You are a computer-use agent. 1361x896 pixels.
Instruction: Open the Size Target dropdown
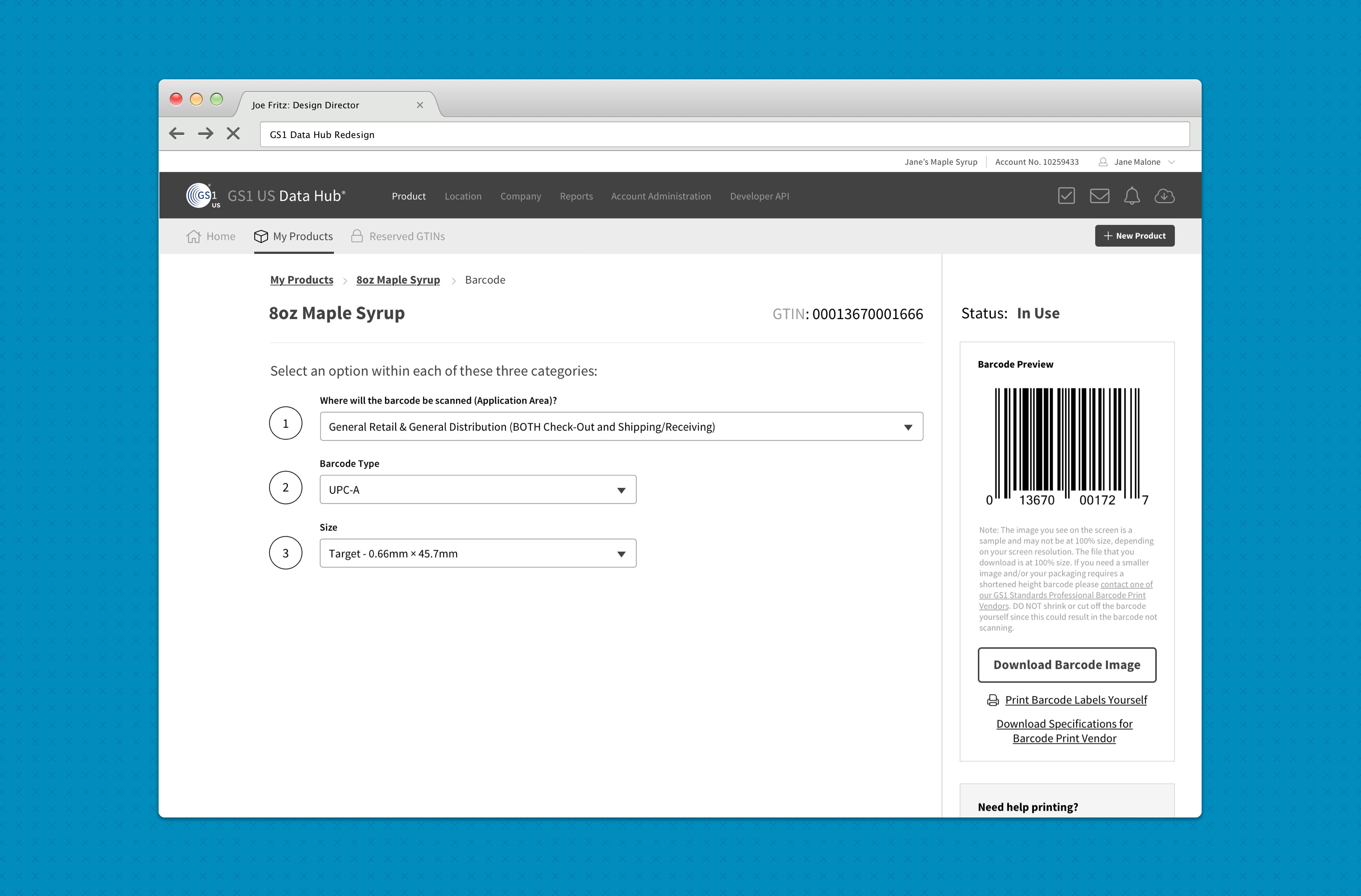[x=477, y=554]
